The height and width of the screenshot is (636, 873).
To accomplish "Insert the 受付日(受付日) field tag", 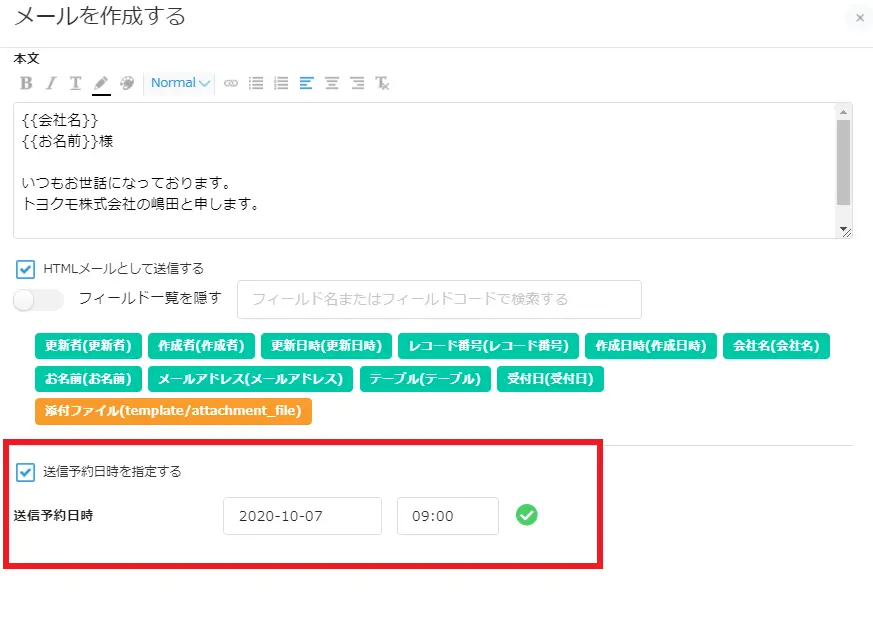I will (550, 379).
